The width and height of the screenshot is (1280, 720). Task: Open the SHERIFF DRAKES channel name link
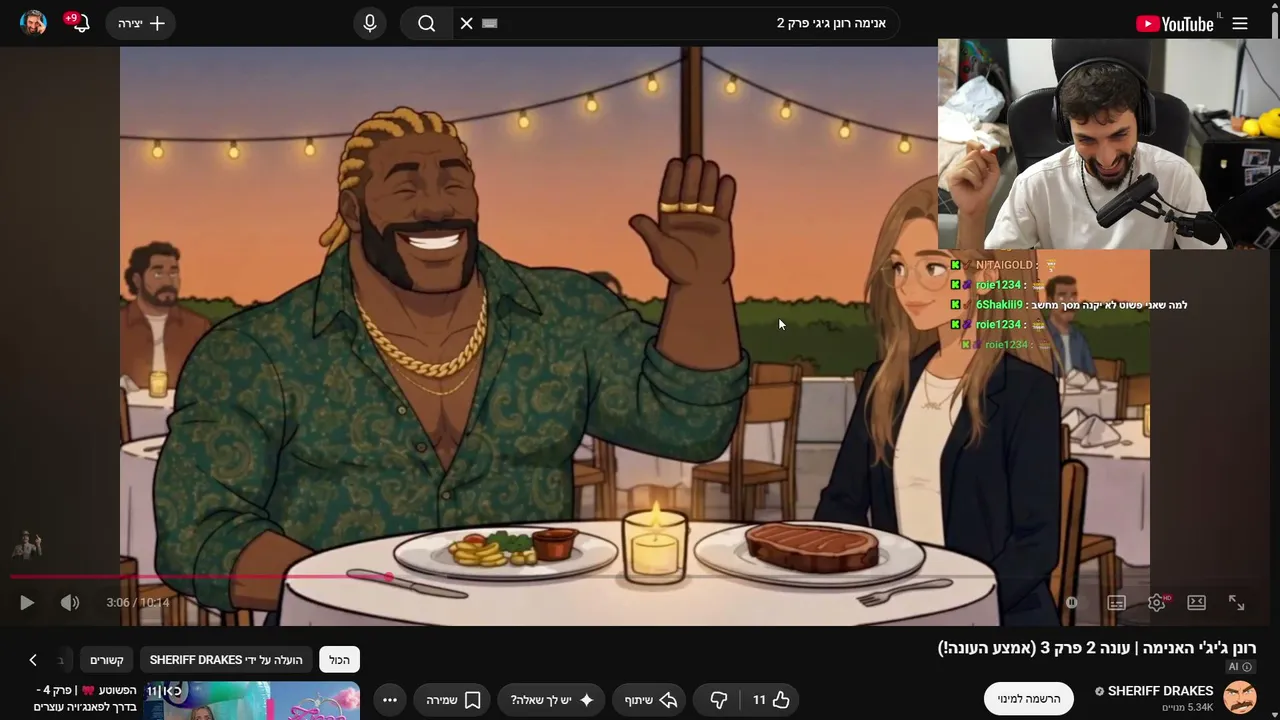pos(1160,691)
